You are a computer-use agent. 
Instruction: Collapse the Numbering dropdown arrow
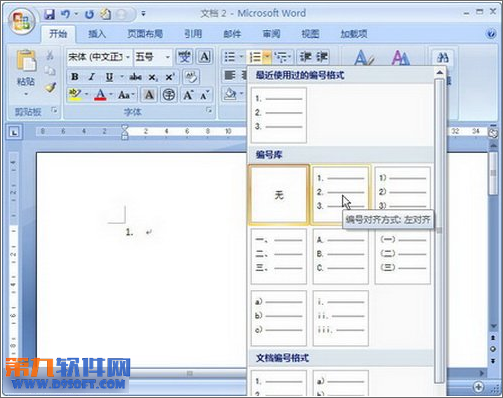(267, 57)
